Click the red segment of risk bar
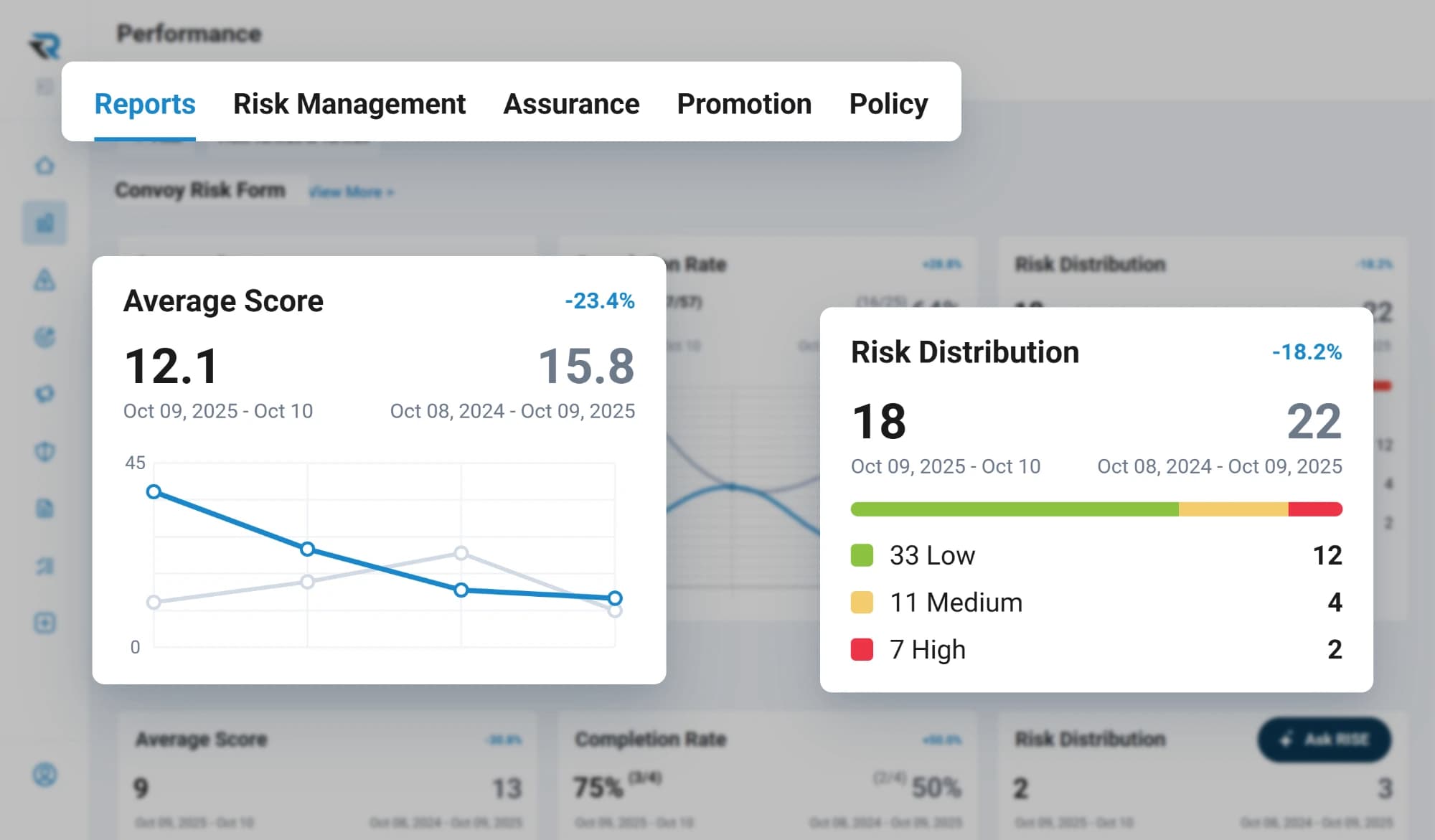 [1315, 509]
